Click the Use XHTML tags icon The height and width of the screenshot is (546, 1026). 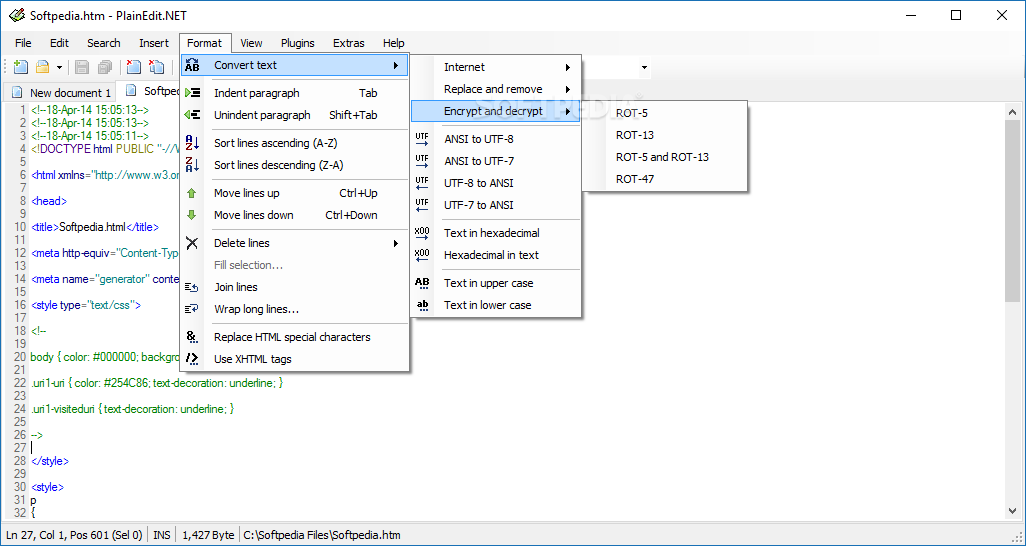pos(192,359)
